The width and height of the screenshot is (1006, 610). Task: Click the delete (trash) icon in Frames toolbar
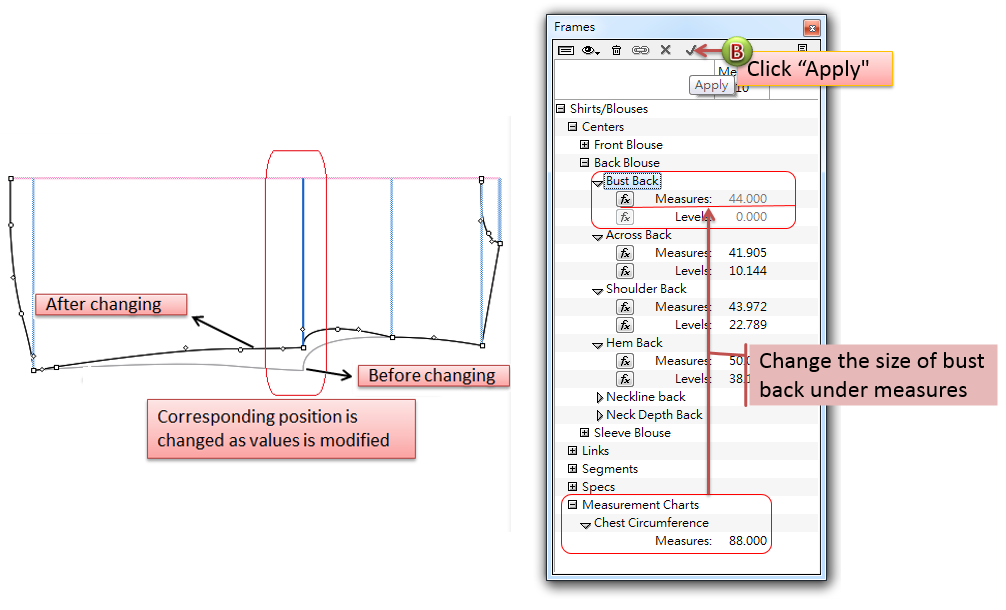pos(616,50)
